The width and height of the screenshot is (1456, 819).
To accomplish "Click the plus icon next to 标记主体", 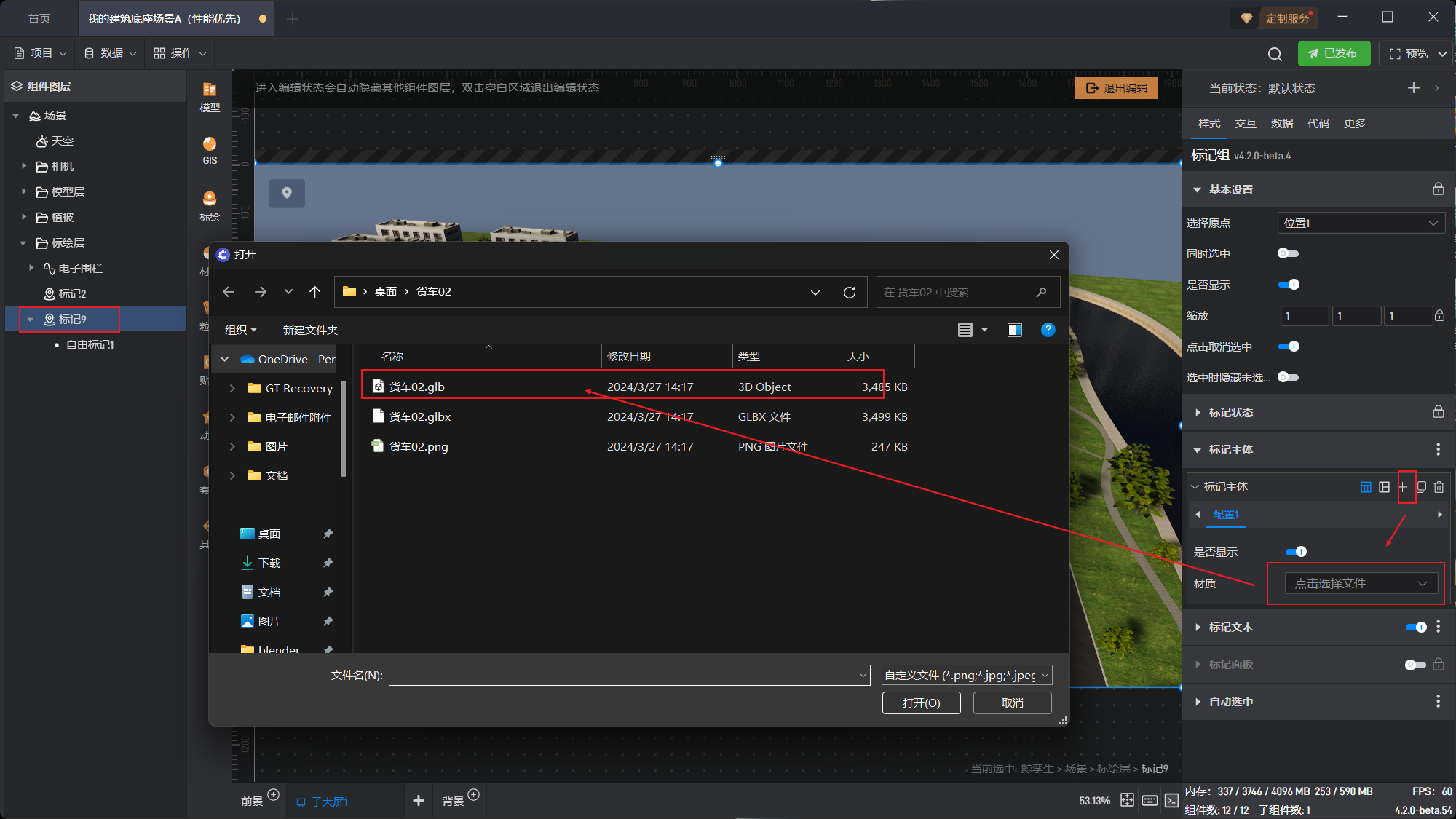I will point(1403,487).
